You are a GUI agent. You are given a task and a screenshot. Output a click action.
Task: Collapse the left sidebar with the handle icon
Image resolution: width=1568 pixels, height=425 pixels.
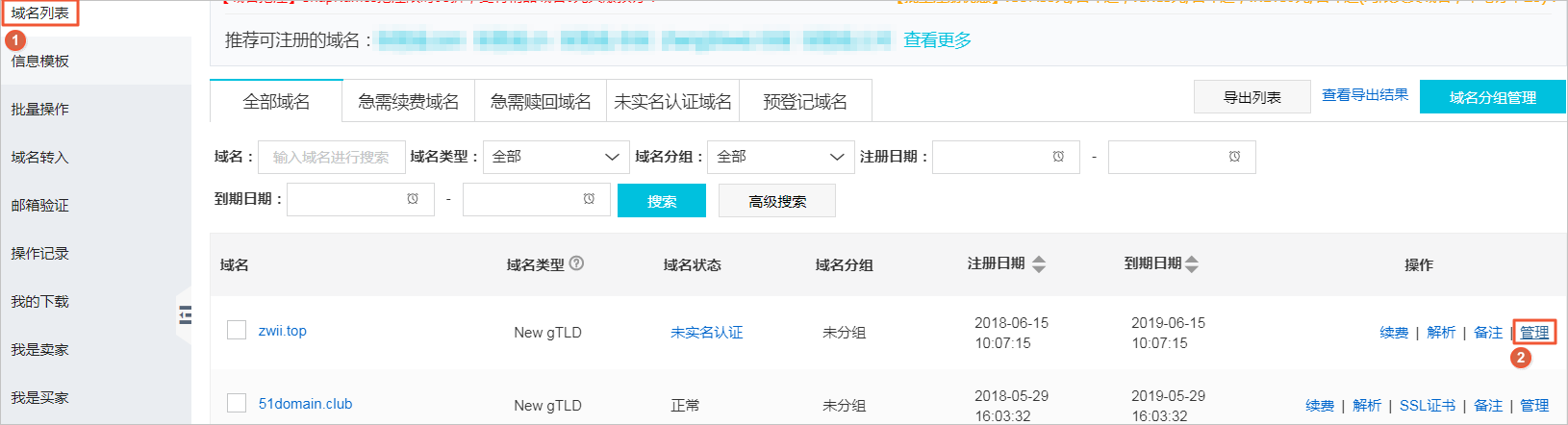pos(185,314)
